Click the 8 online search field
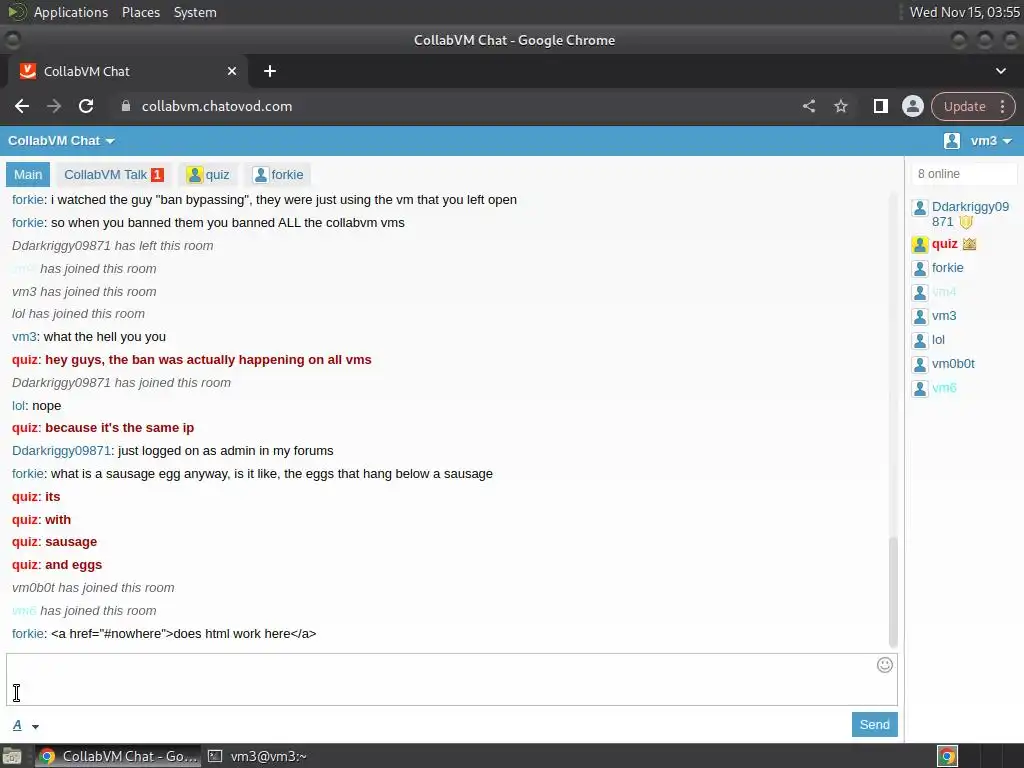Image resolution: width=1024 pixels, height=768 pixels. pos(964,174)
